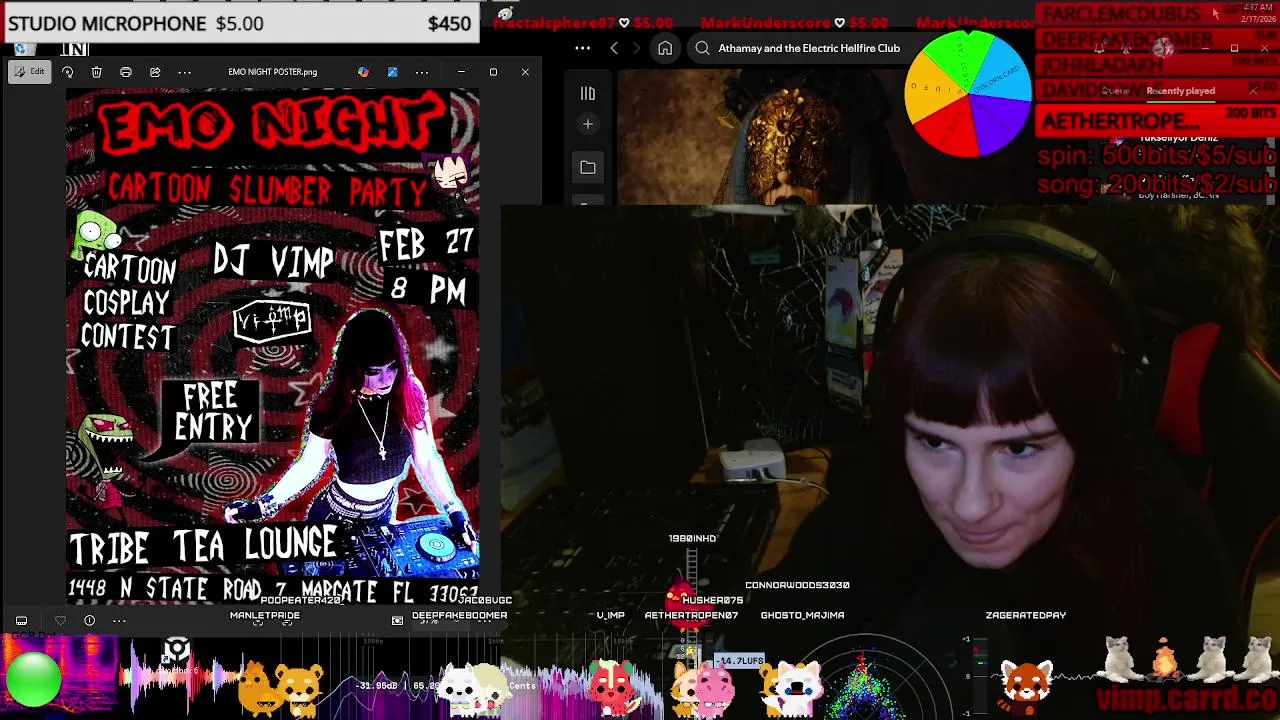Favorite the poster with the heart icon

pos(60,621)
